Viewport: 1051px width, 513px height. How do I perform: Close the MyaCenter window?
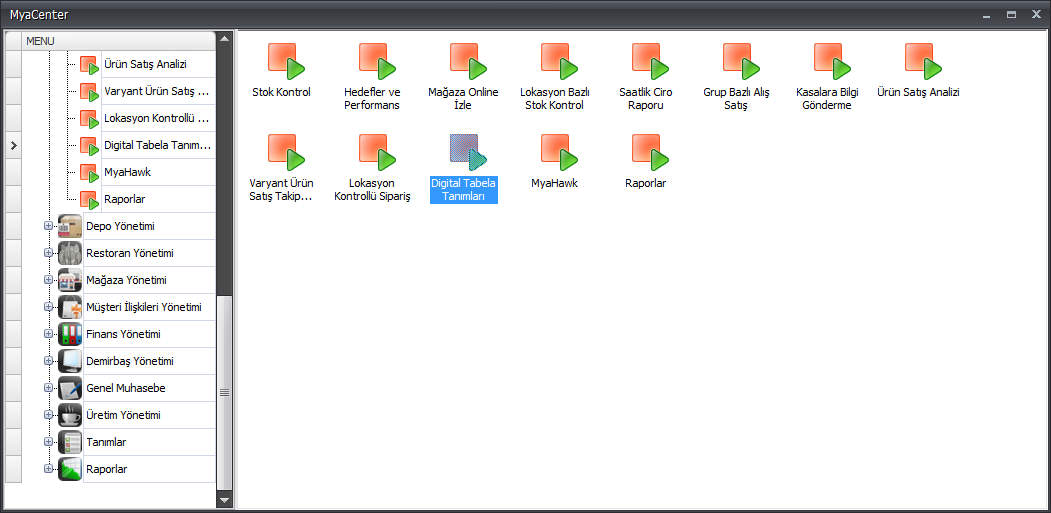pos(1037,15)
